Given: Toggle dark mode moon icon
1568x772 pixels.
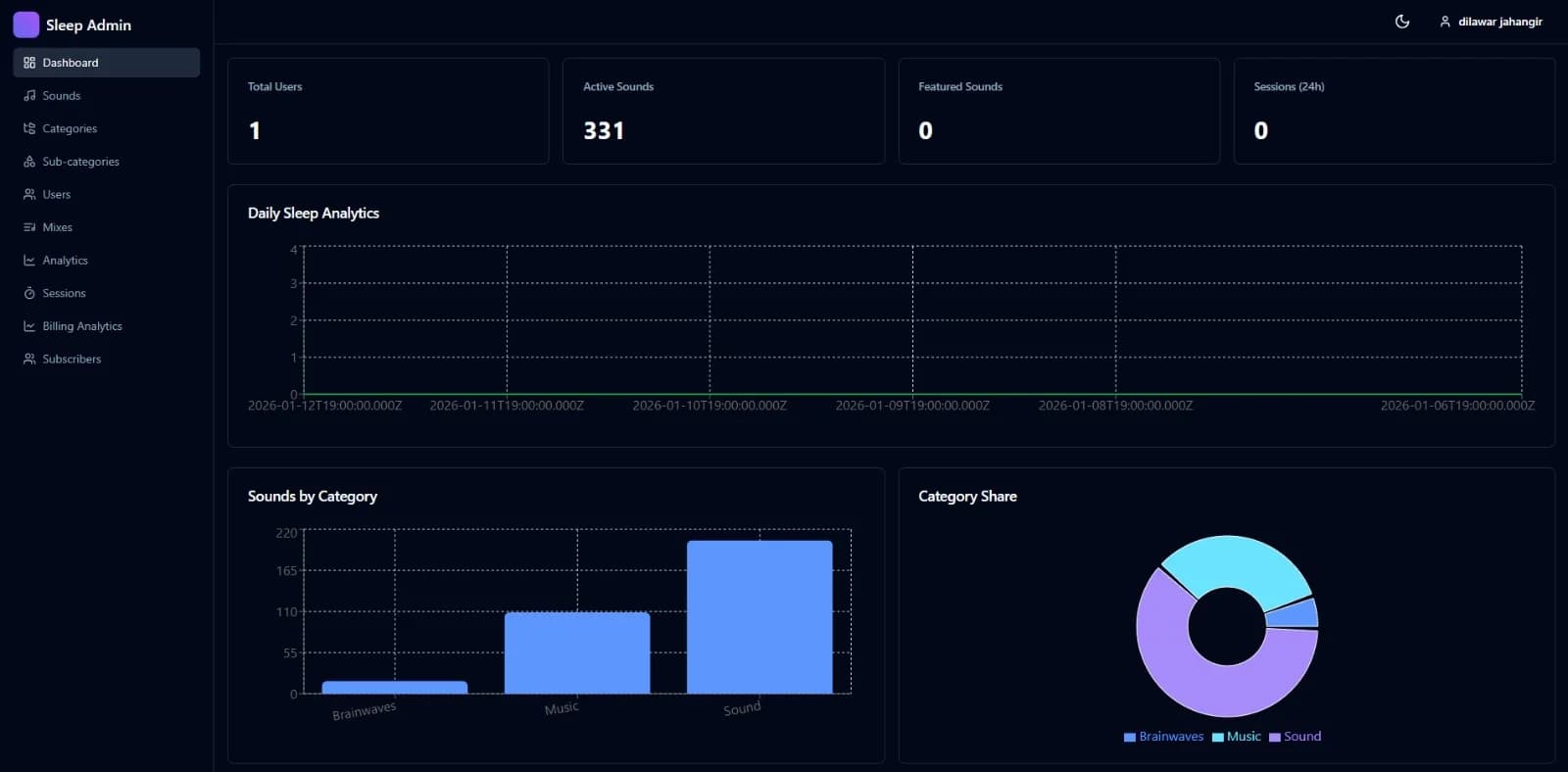Looking at the screenshot, I should pyautogui.click(x=1402, y=22).
